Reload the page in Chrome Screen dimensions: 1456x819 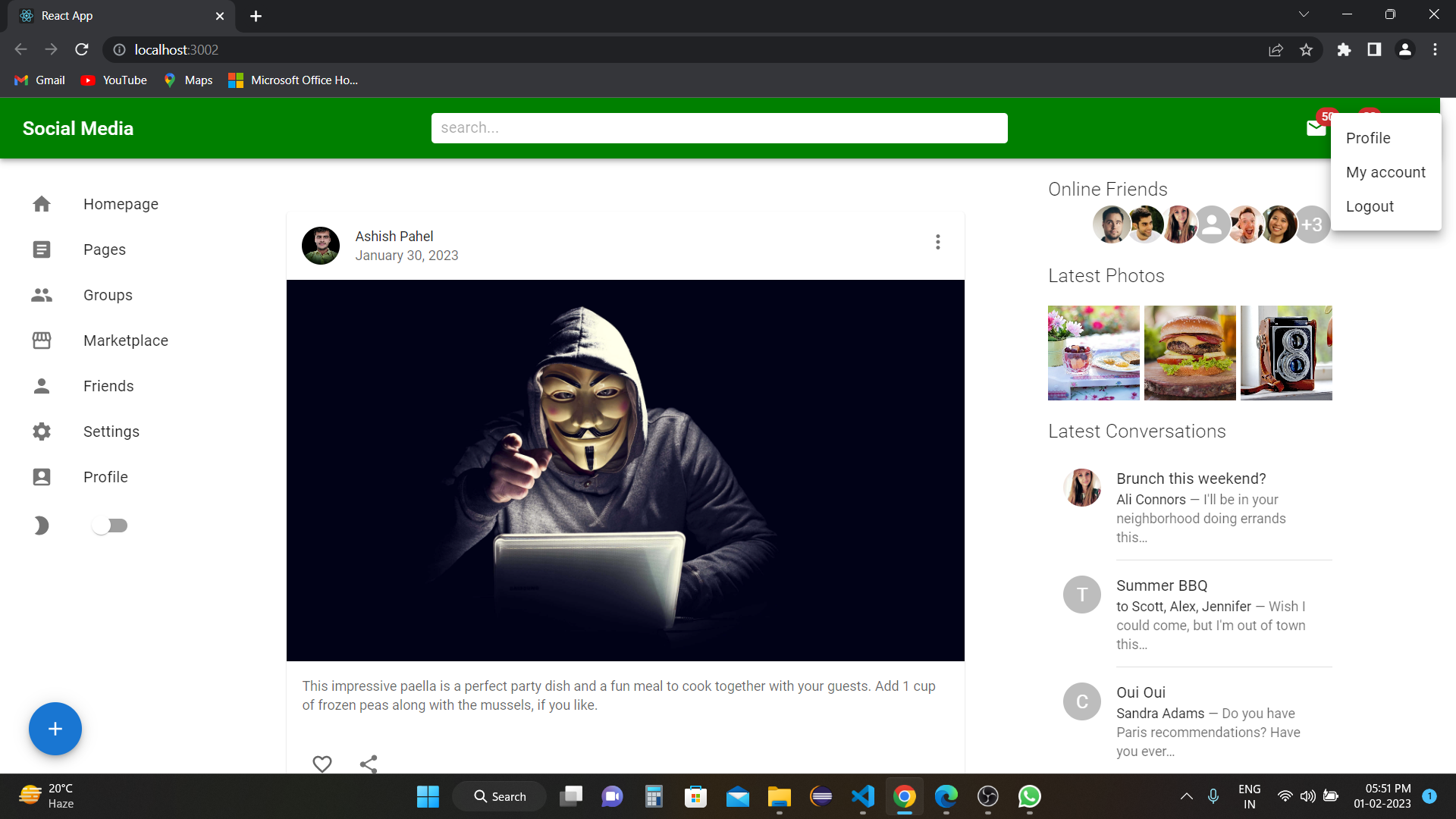pyautogui.click(x=82, y=49)
